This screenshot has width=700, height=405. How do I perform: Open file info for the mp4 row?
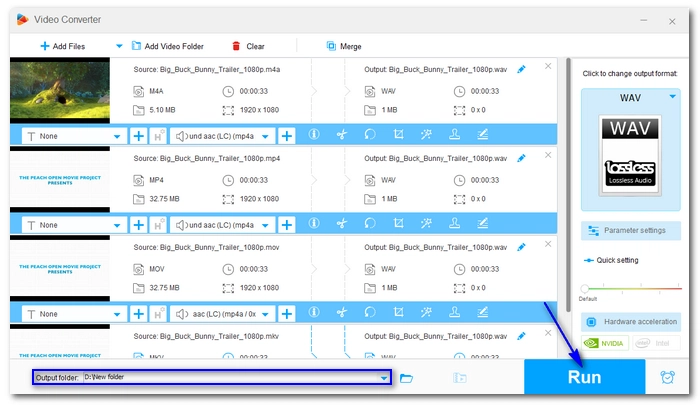[x=314, y=223]
